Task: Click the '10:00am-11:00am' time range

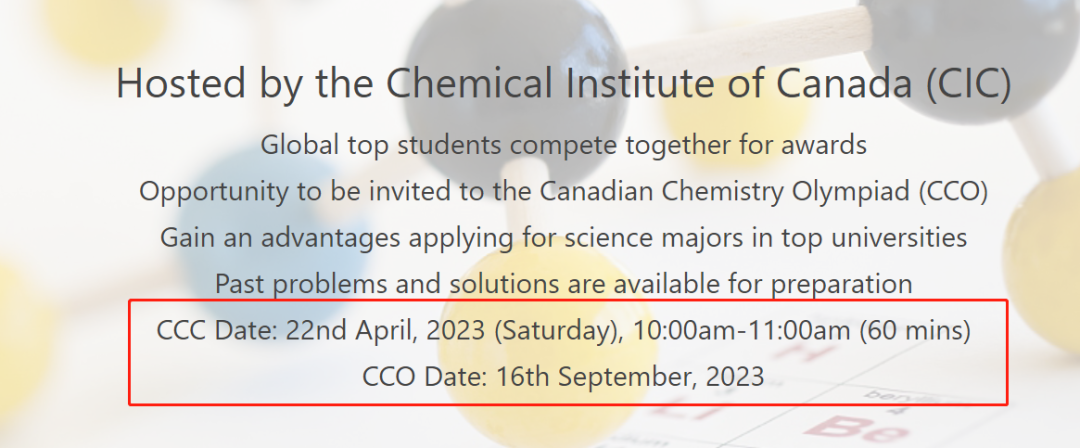Action: [742, 331]
